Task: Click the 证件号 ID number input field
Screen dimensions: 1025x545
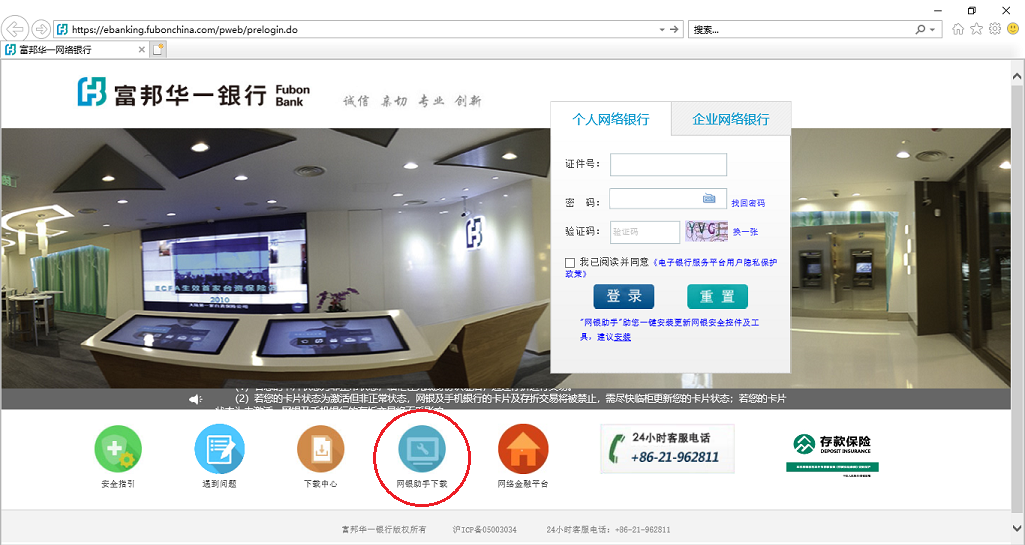Action: 668,164
